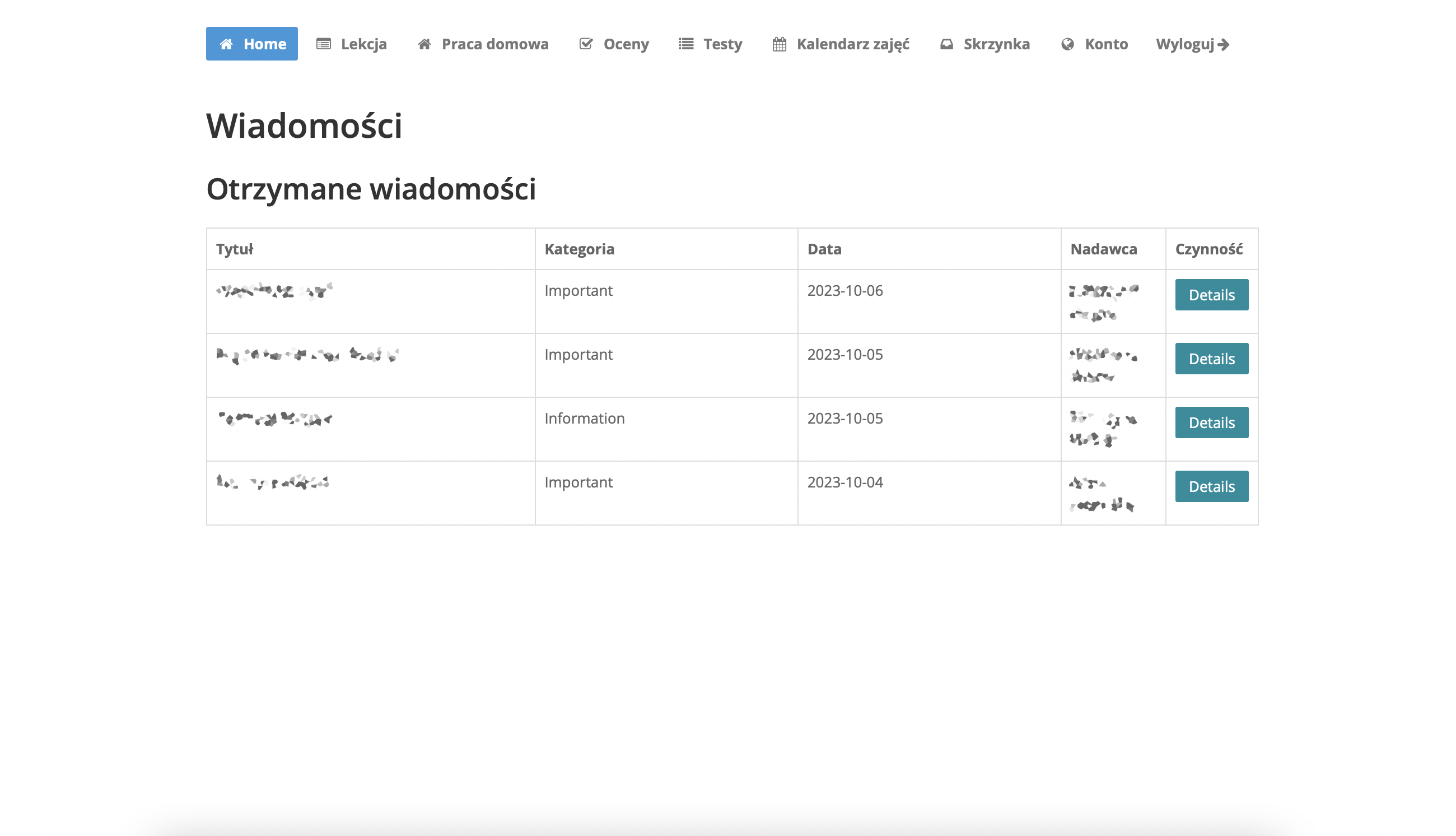Click the Praca domowa house icon
The width and height of the screenshot is (1456, 836).
coord(424,44)
